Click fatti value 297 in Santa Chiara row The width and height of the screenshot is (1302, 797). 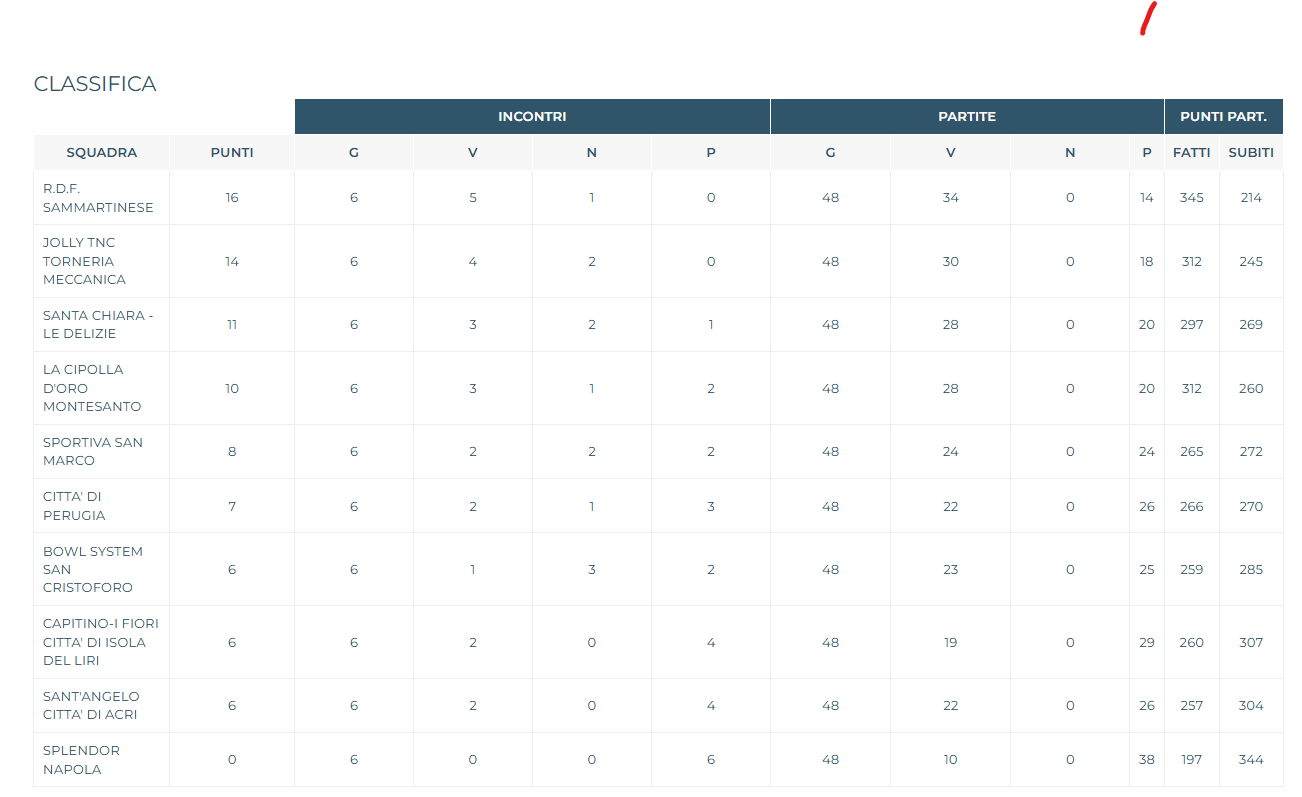click(1192, 325)
